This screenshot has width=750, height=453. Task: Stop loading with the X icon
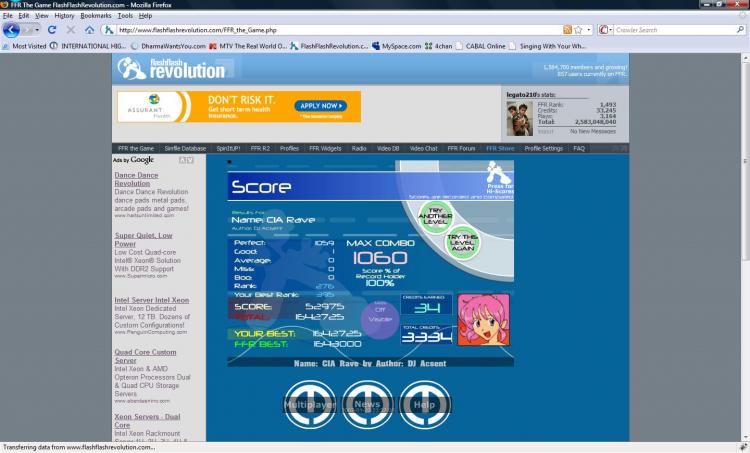coord(71,30)
